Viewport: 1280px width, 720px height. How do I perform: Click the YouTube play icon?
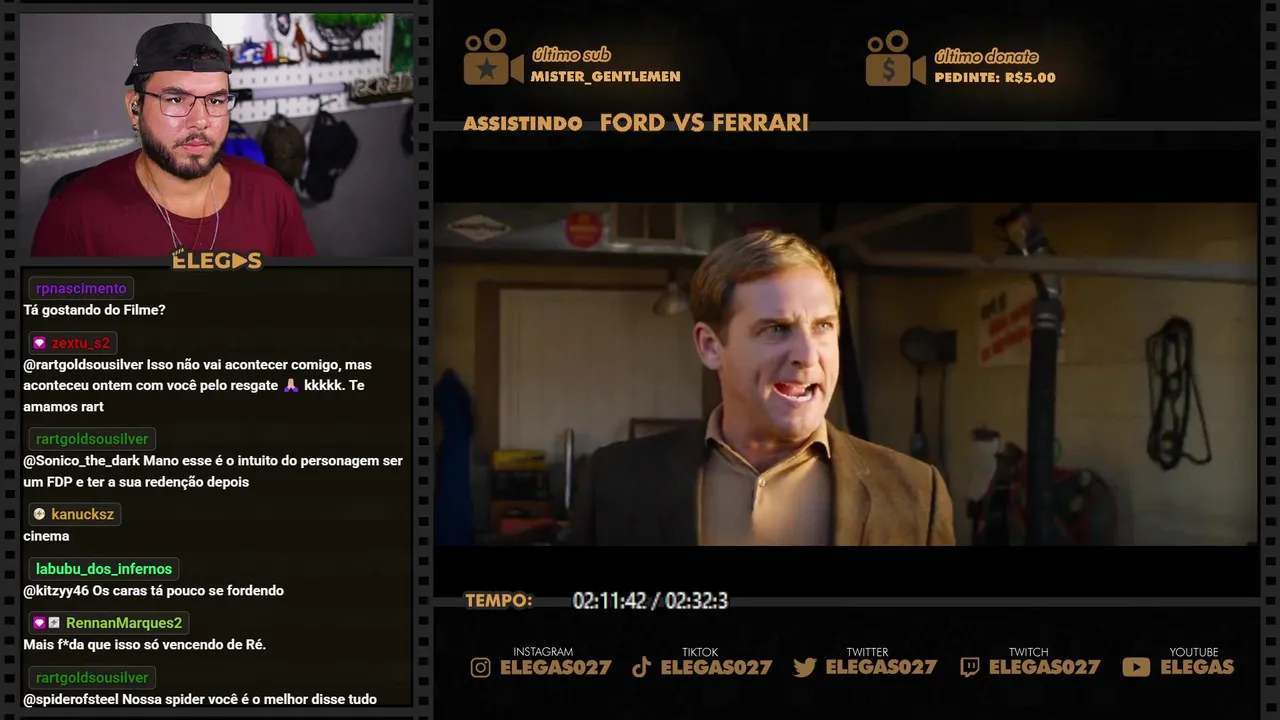[x=1136, y=668]
